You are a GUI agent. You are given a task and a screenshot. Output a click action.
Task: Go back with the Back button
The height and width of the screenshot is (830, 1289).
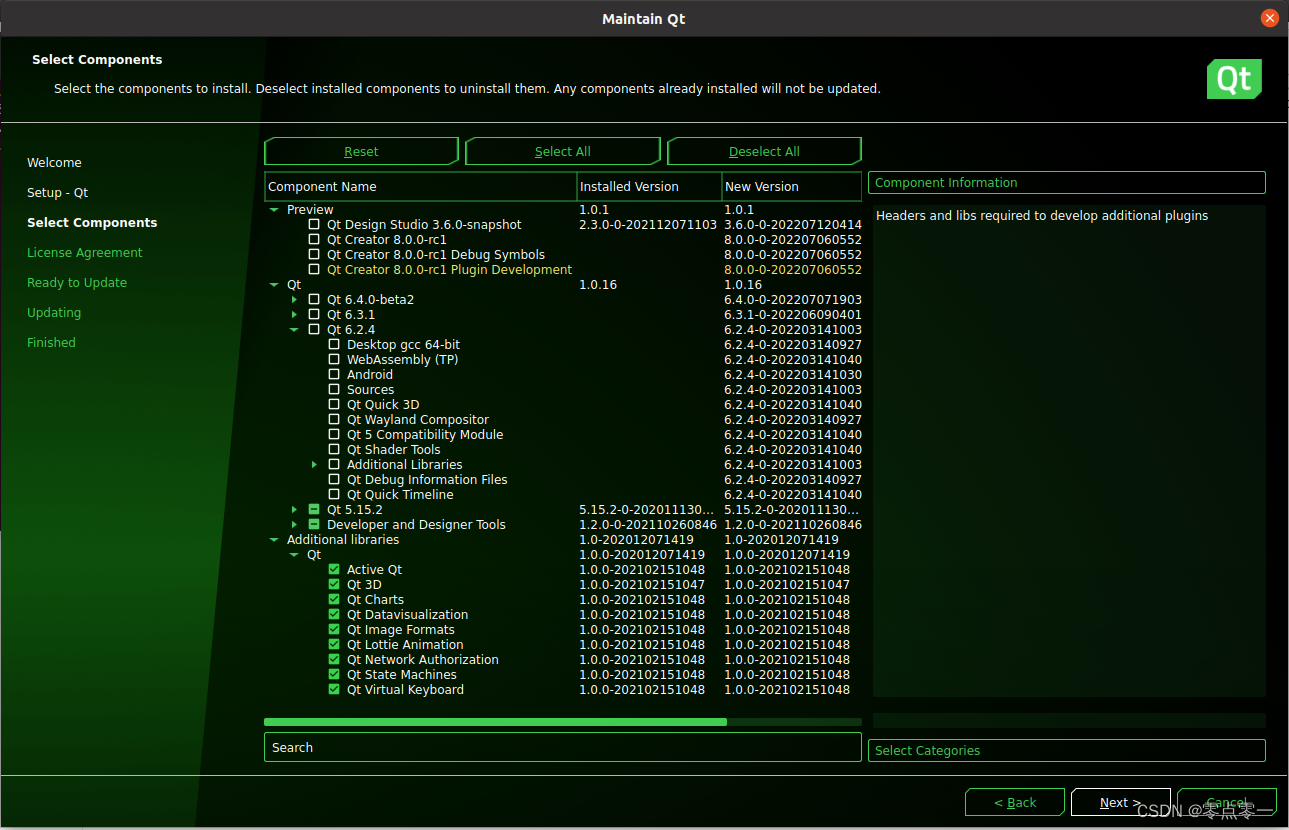pos(1015,802)
